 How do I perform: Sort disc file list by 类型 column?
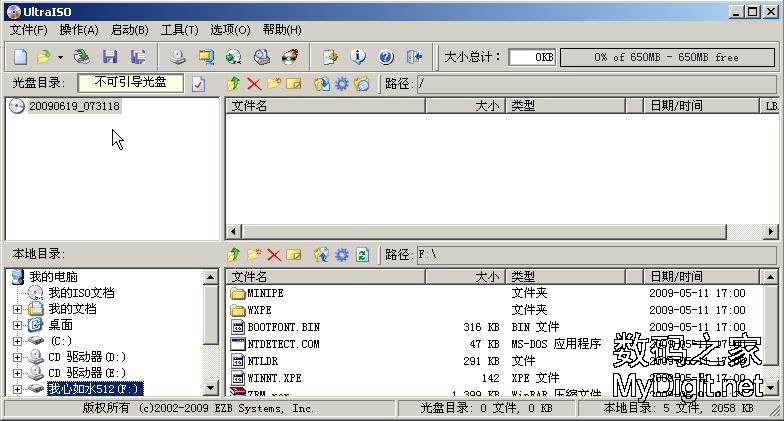coord(566,106)
